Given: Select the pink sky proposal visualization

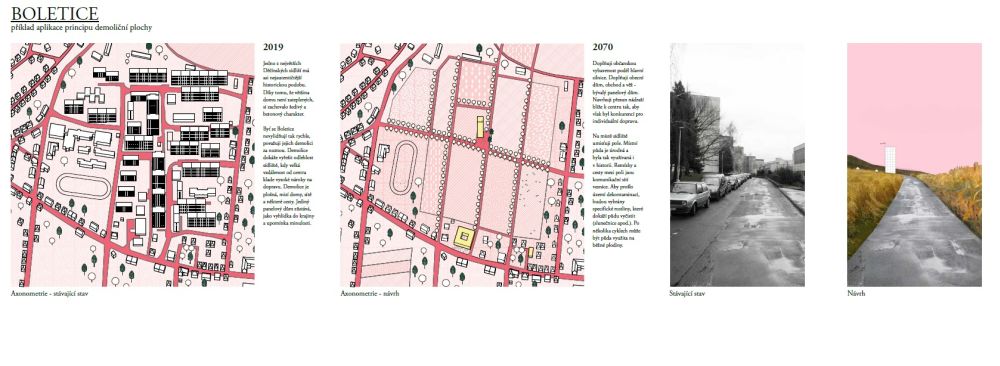Looking at the screenshot, I should coord(914,165).
